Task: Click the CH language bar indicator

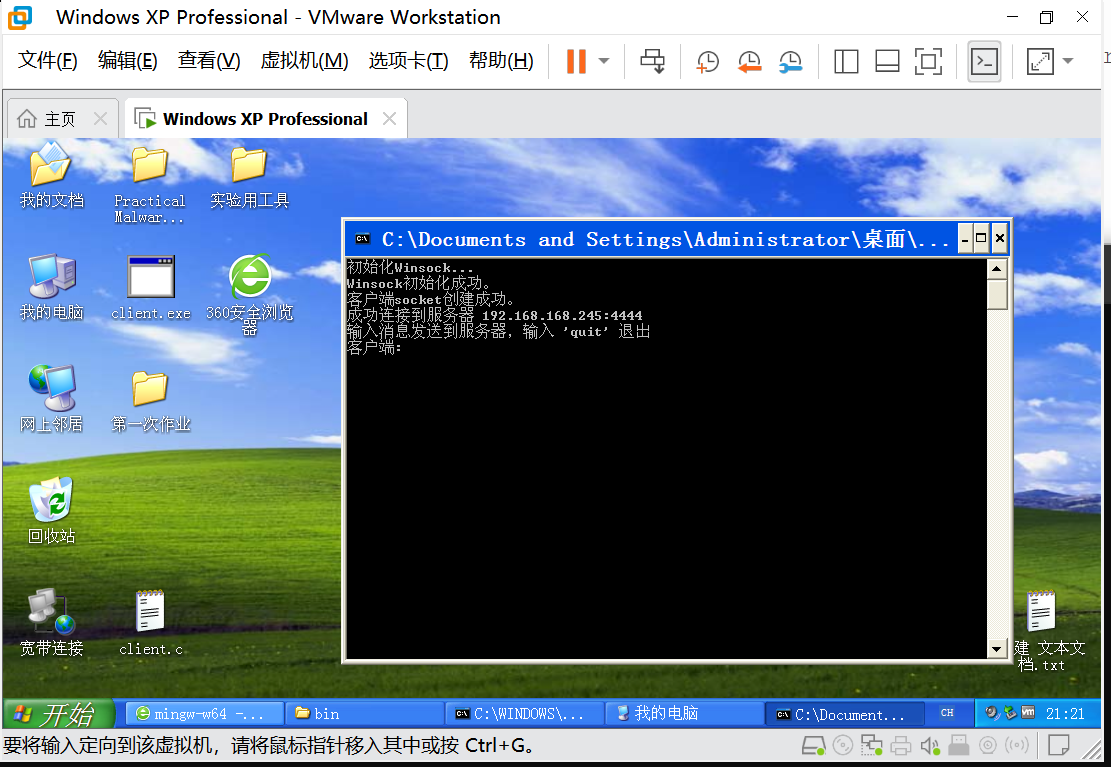Action: (x=947, y=713)
